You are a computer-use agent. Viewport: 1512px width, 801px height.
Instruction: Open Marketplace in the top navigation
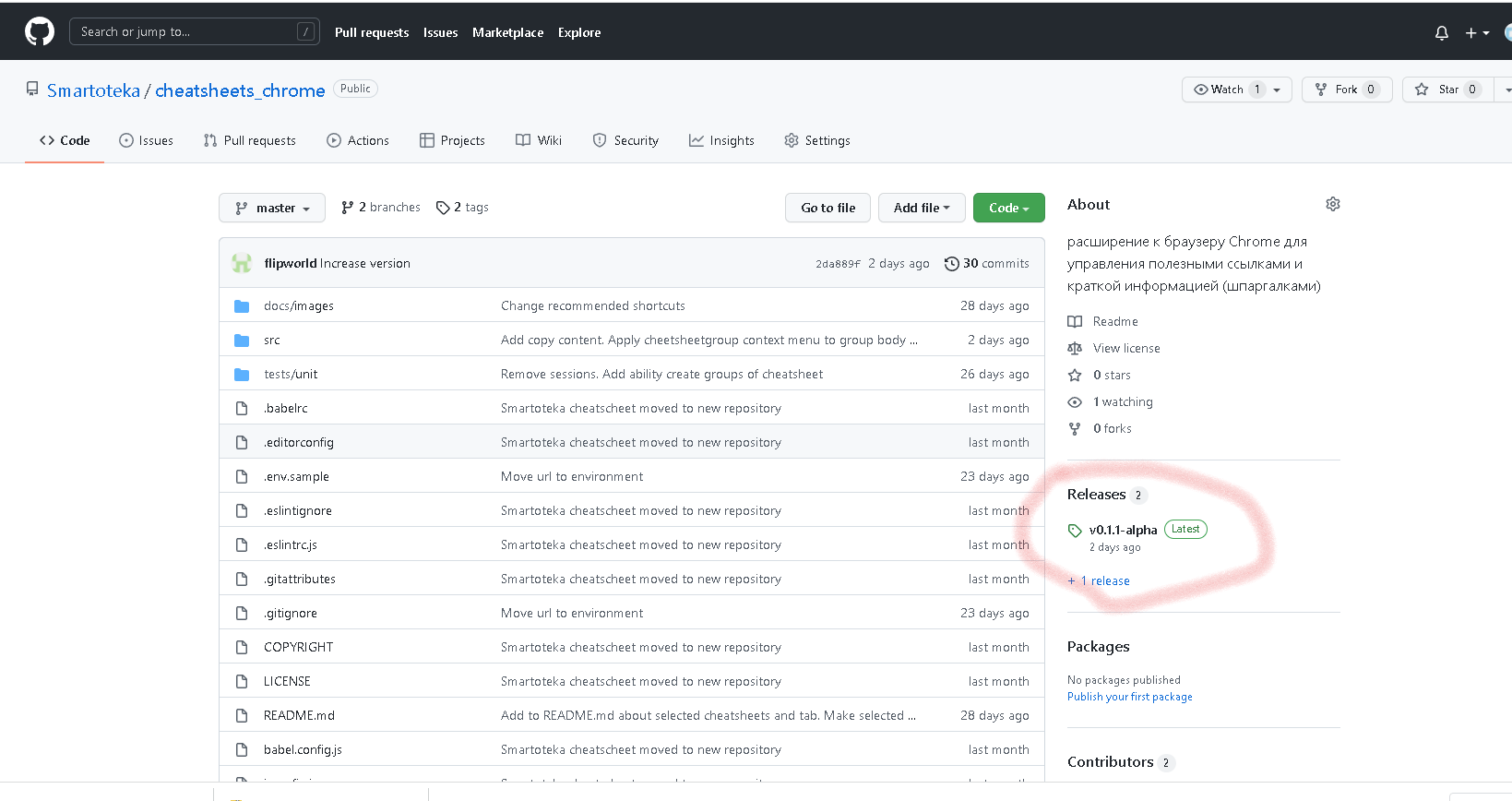(507, 32)
